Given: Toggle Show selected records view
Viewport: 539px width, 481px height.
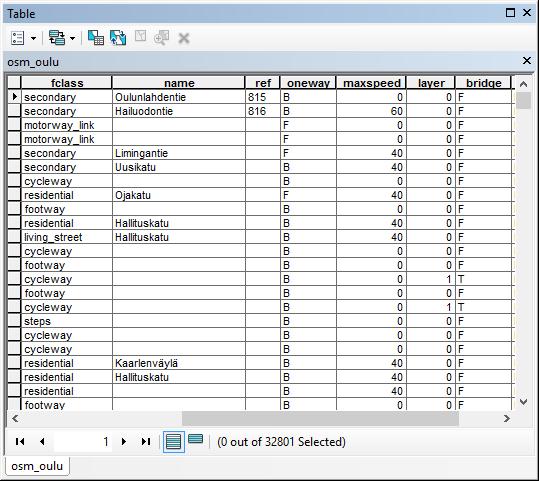Looking at the screenshot, I should (x=196, y=439).
